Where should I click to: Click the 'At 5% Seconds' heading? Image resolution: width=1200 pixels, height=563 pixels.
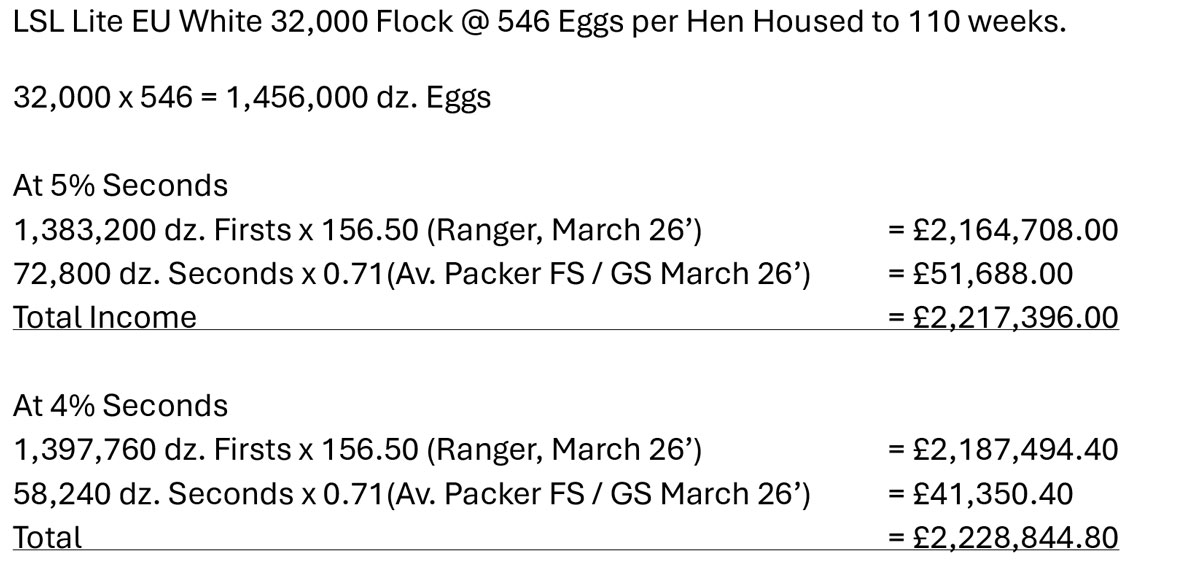[x=120, y=186]
